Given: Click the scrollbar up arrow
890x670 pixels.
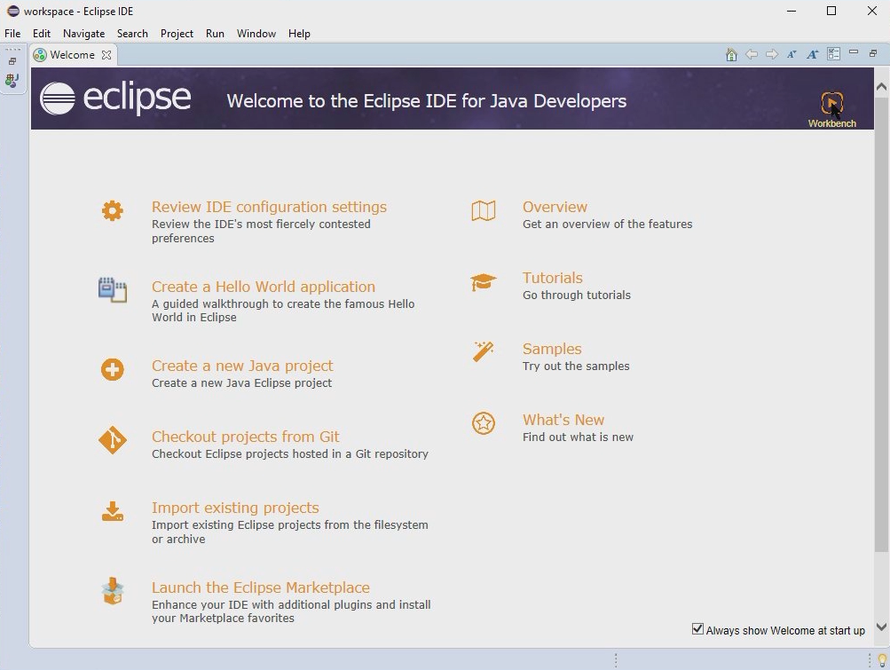Looking at the screenshot, I should pyautogui.click(x=881, y=87).
